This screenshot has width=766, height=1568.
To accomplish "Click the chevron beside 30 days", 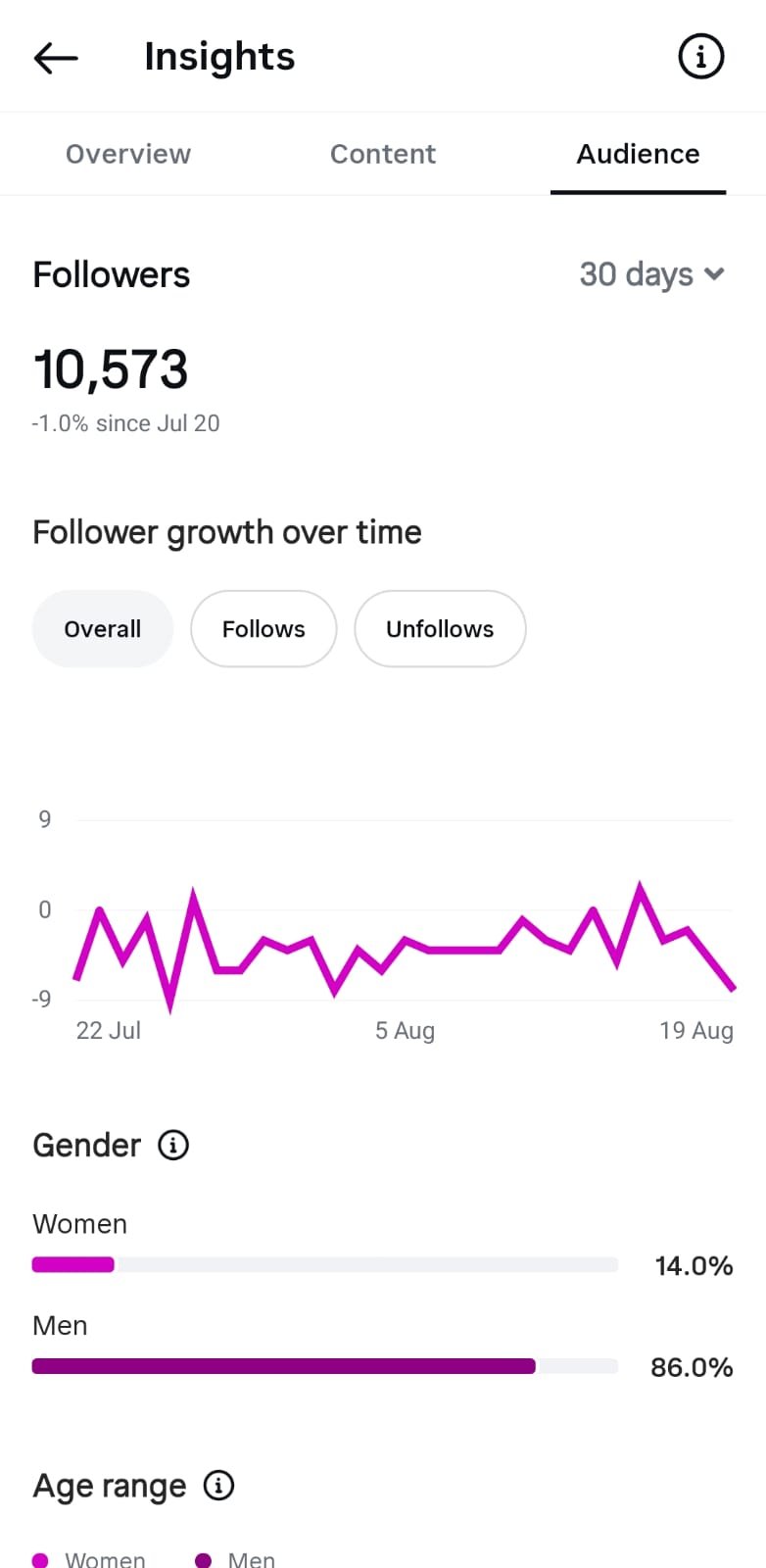I will click(x=714, y=274).
